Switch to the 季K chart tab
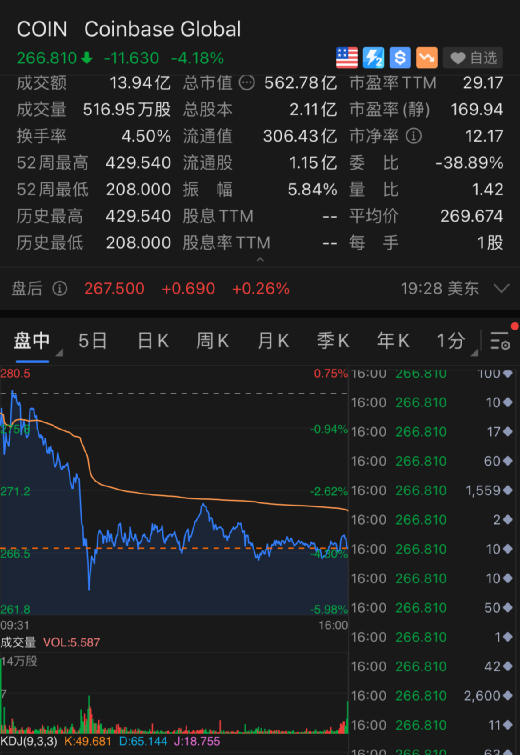Viewport: 520px width, 755px height. tap(333, 341)
